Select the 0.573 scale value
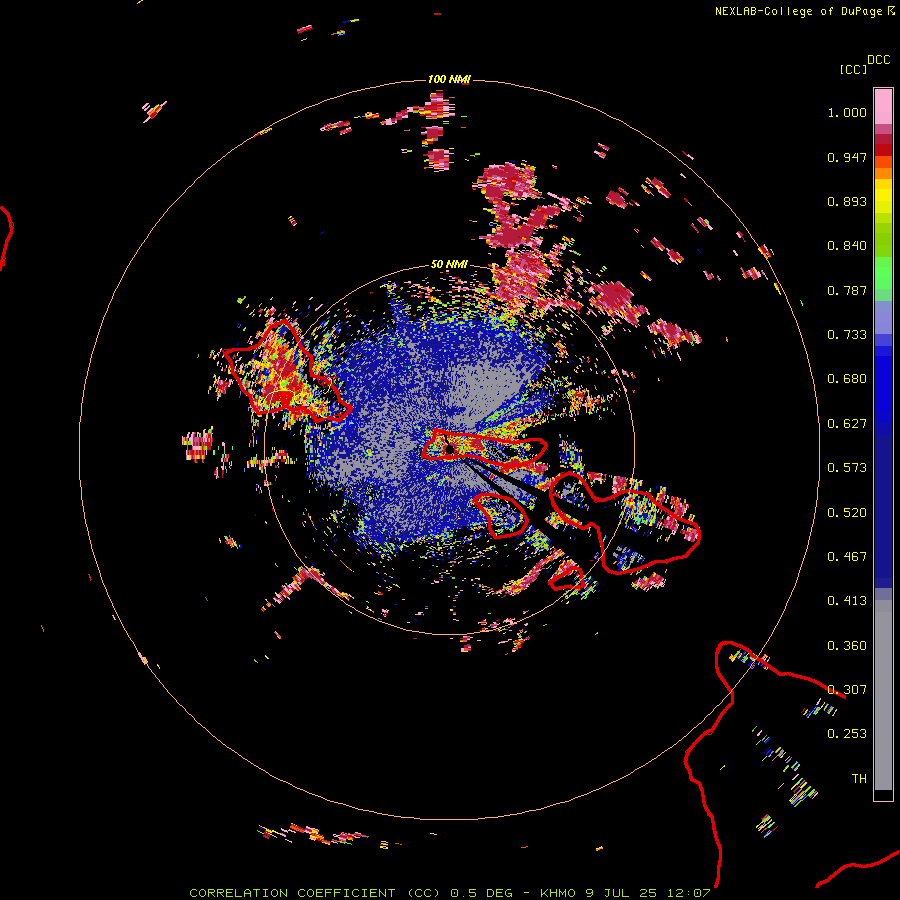The image size is (900, 900). pos(847,468)
